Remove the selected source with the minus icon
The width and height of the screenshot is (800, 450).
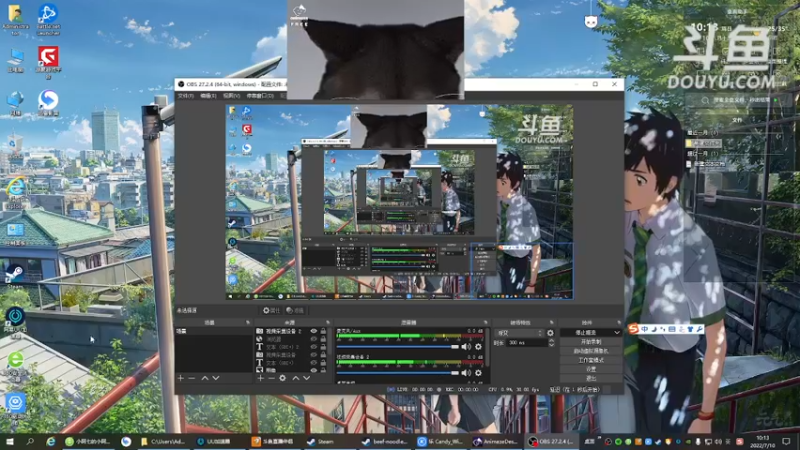(x=271, y=378)
